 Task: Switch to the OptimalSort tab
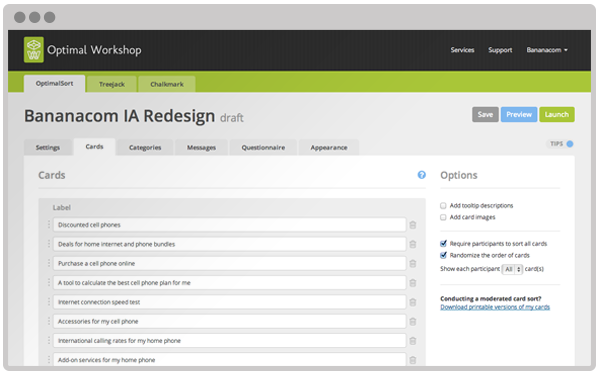click(x=54, y=83)
